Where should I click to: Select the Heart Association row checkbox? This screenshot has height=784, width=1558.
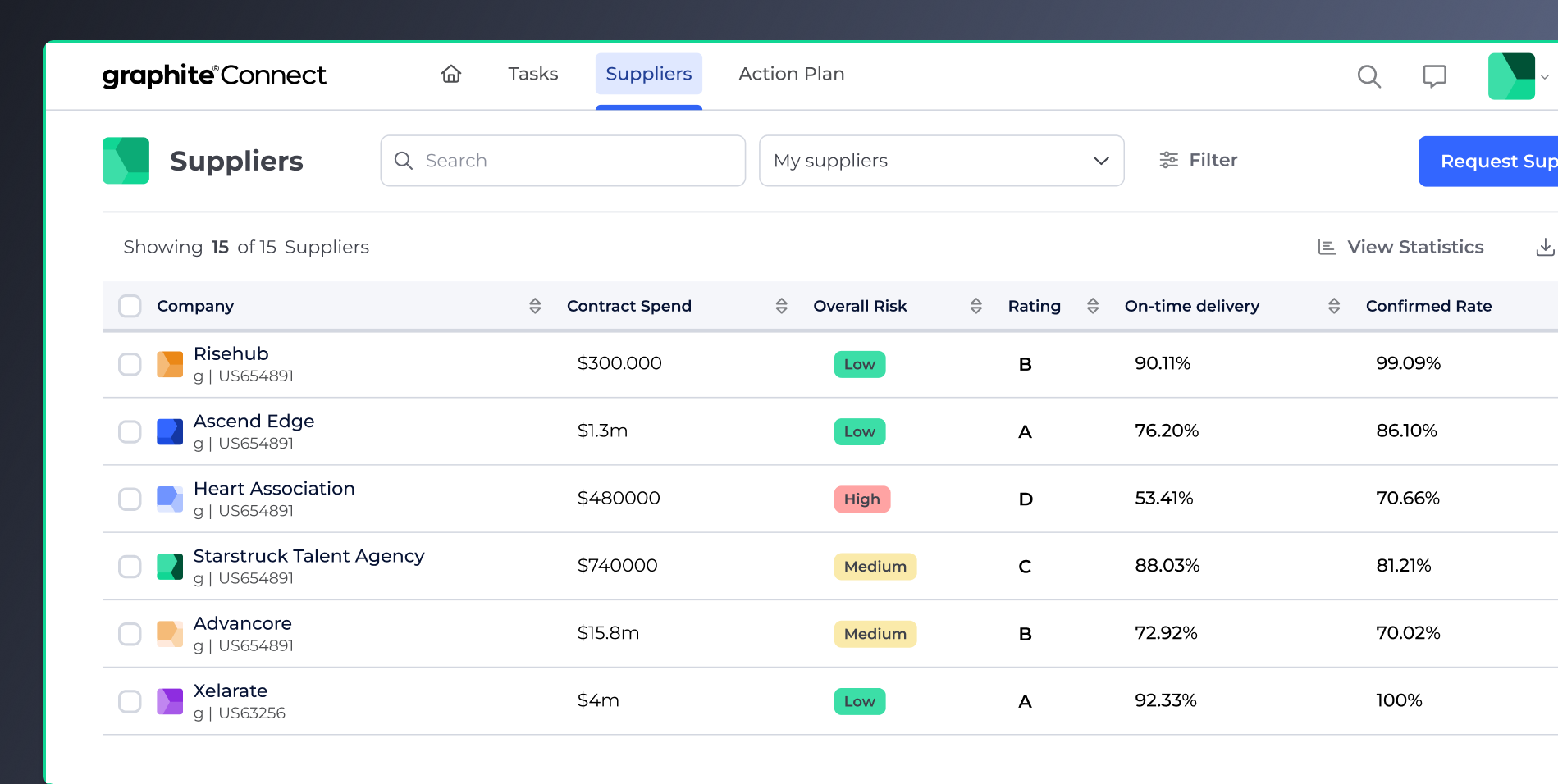pyautogui.click(x=130, y=499)
